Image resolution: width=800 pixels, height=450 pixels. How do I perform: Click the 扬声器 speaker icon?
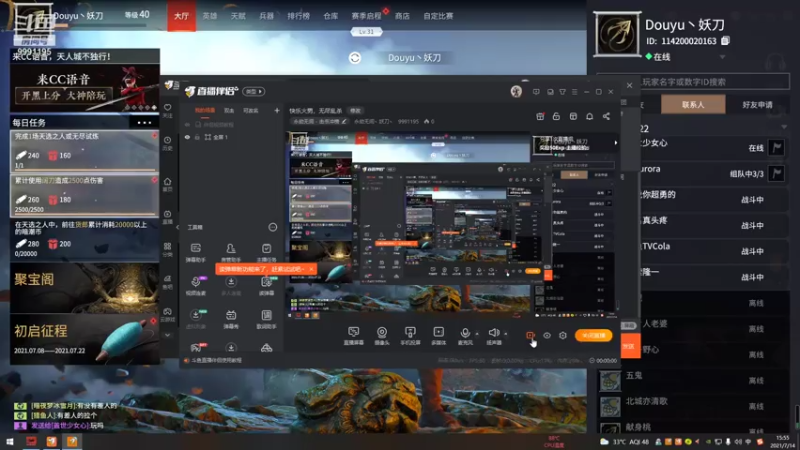(x=493, y=333)
